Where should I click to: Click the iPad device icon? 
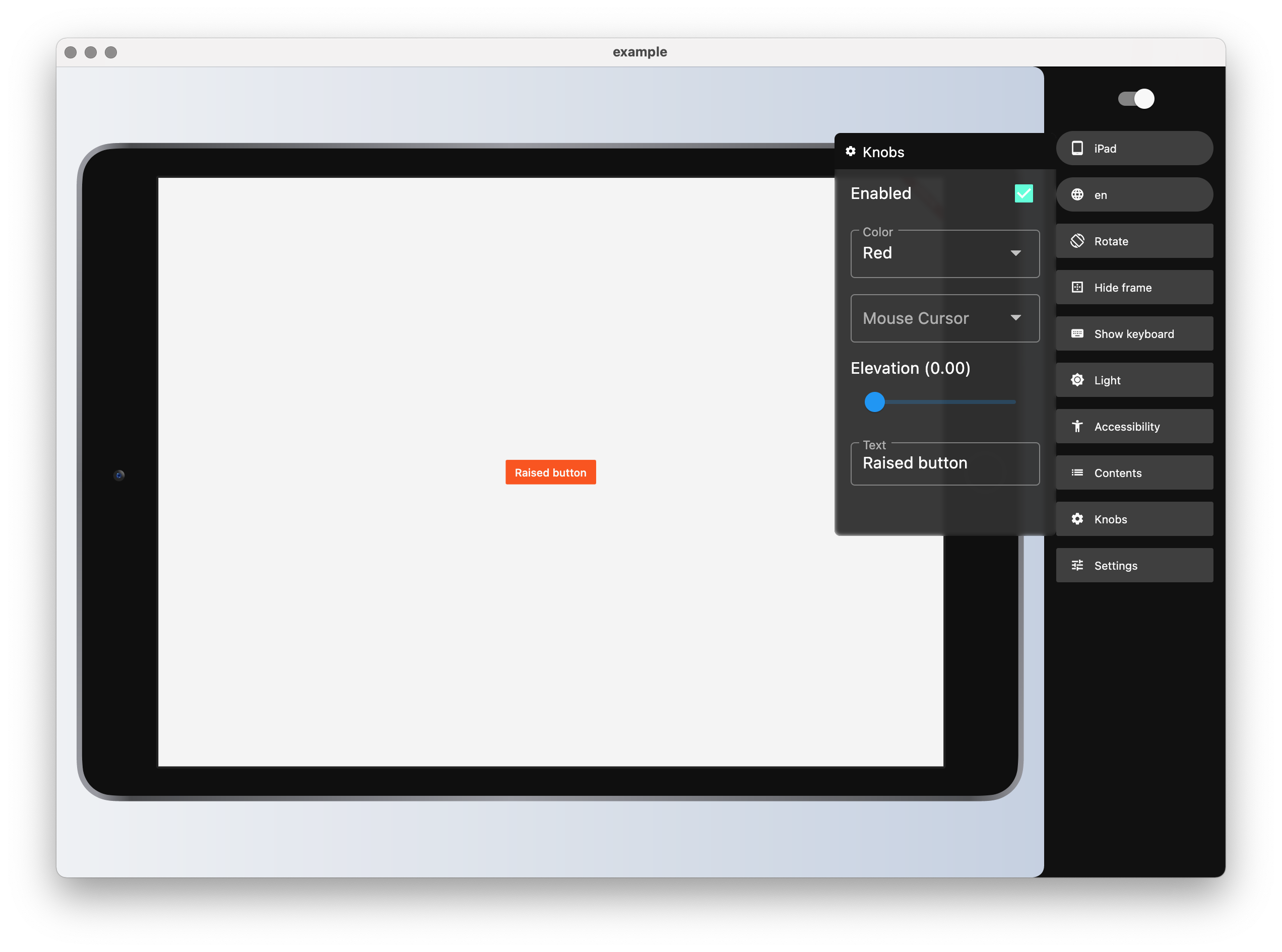(x=1077, y=148)
